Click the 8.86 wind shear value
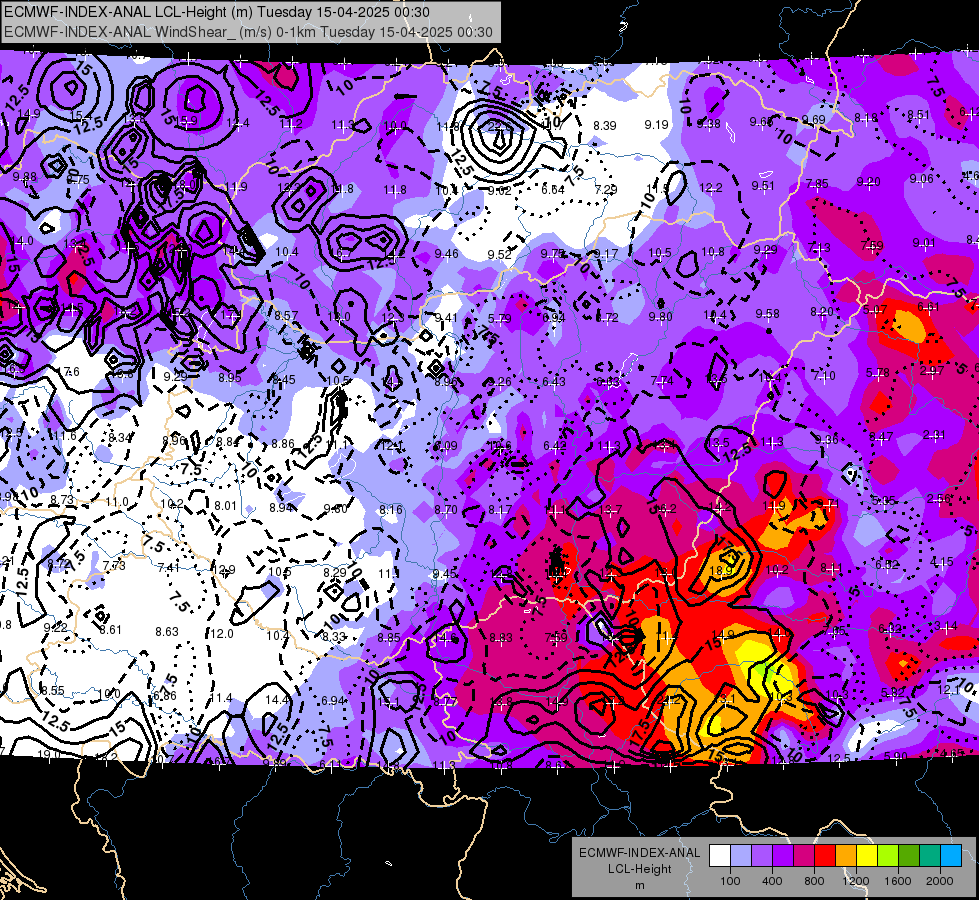 (283, 444)
